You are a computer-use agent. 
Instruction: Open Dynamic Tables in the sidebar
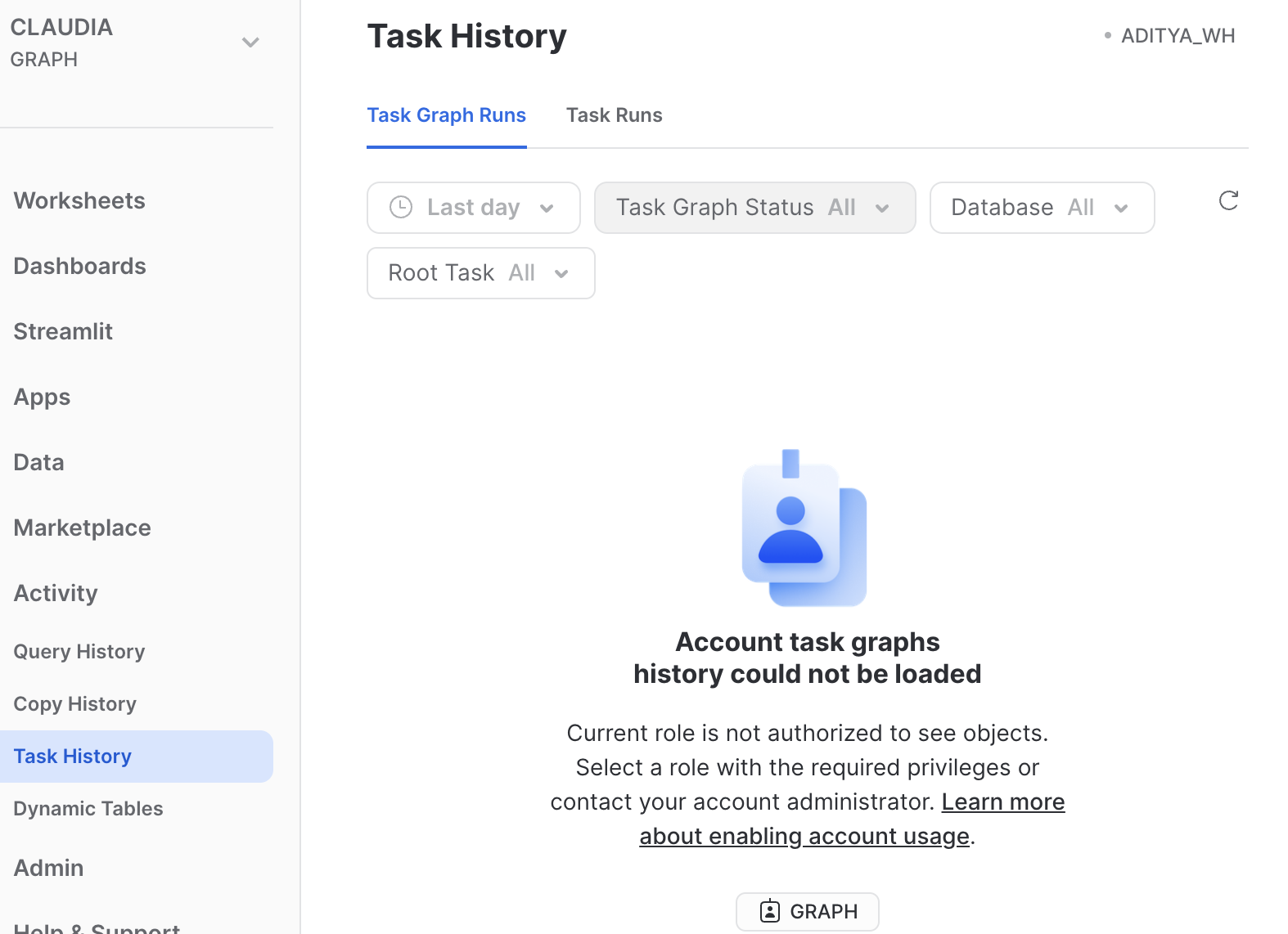[88, 809]
